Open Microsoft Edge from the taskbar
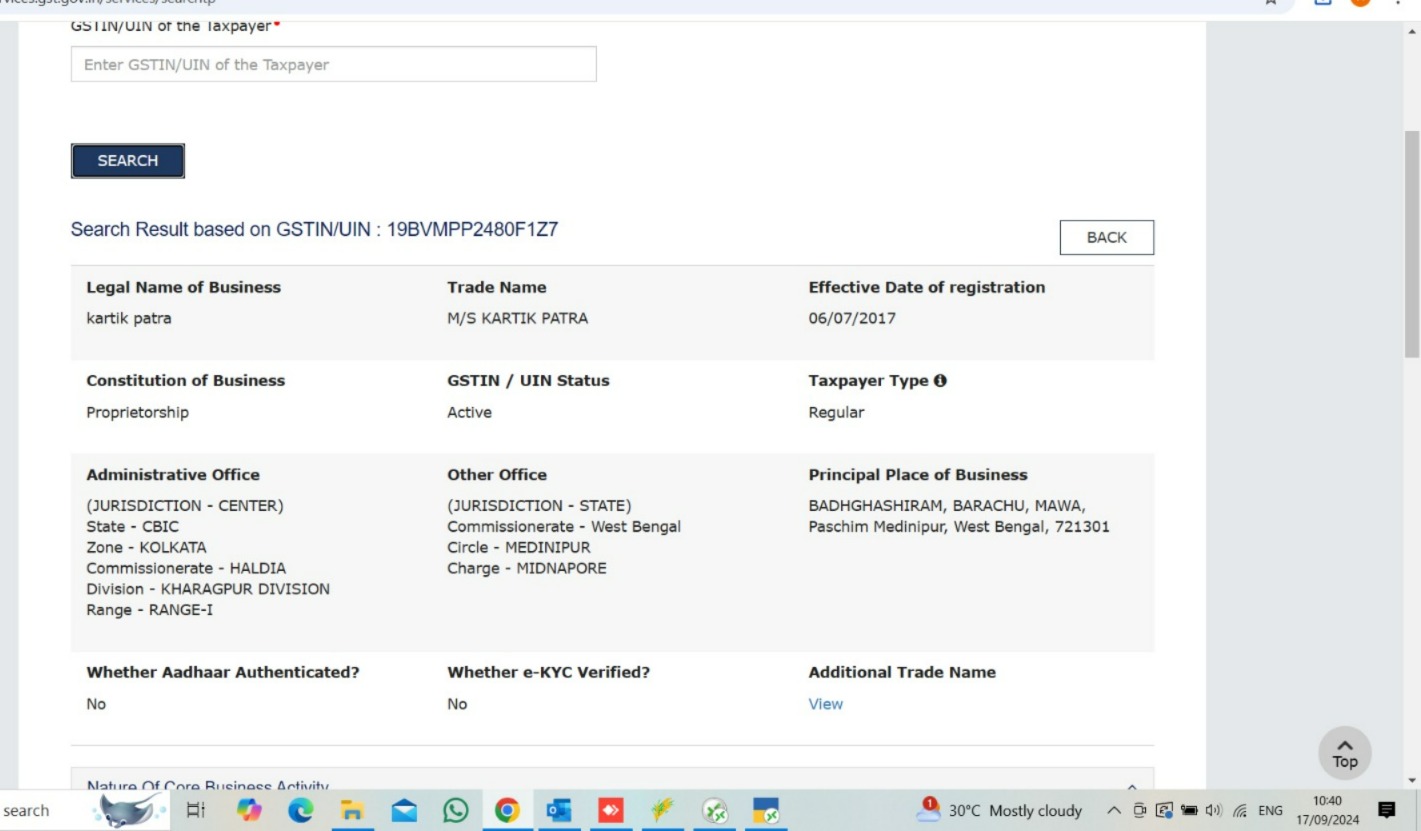 coord(300,810)
